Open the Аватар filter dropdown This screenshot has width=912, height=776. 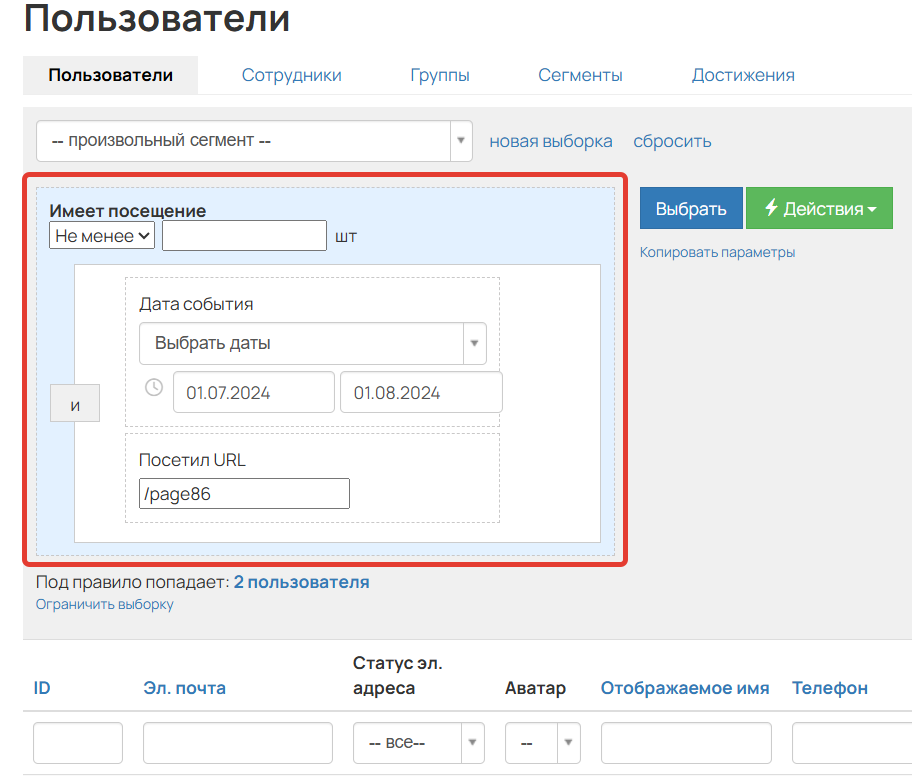(x=541, y=743)
